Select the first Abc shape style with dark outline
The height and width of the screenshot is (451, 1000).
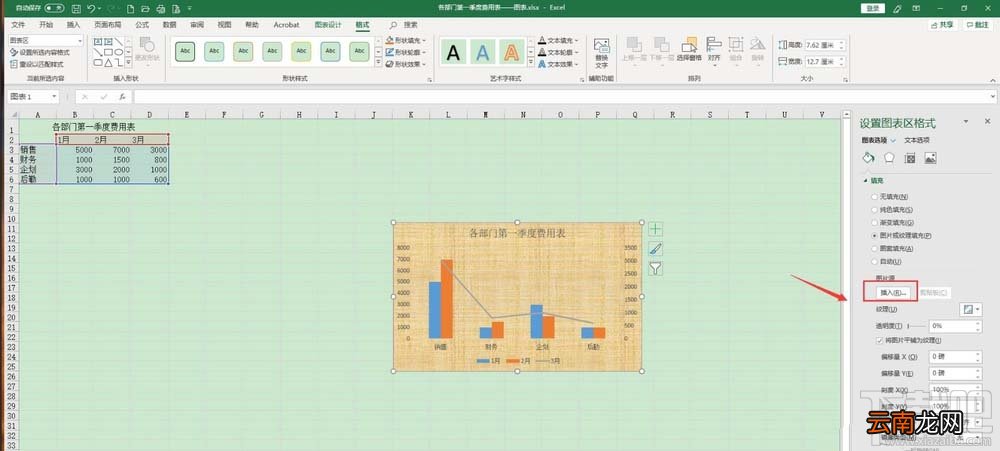pos(185,52)
